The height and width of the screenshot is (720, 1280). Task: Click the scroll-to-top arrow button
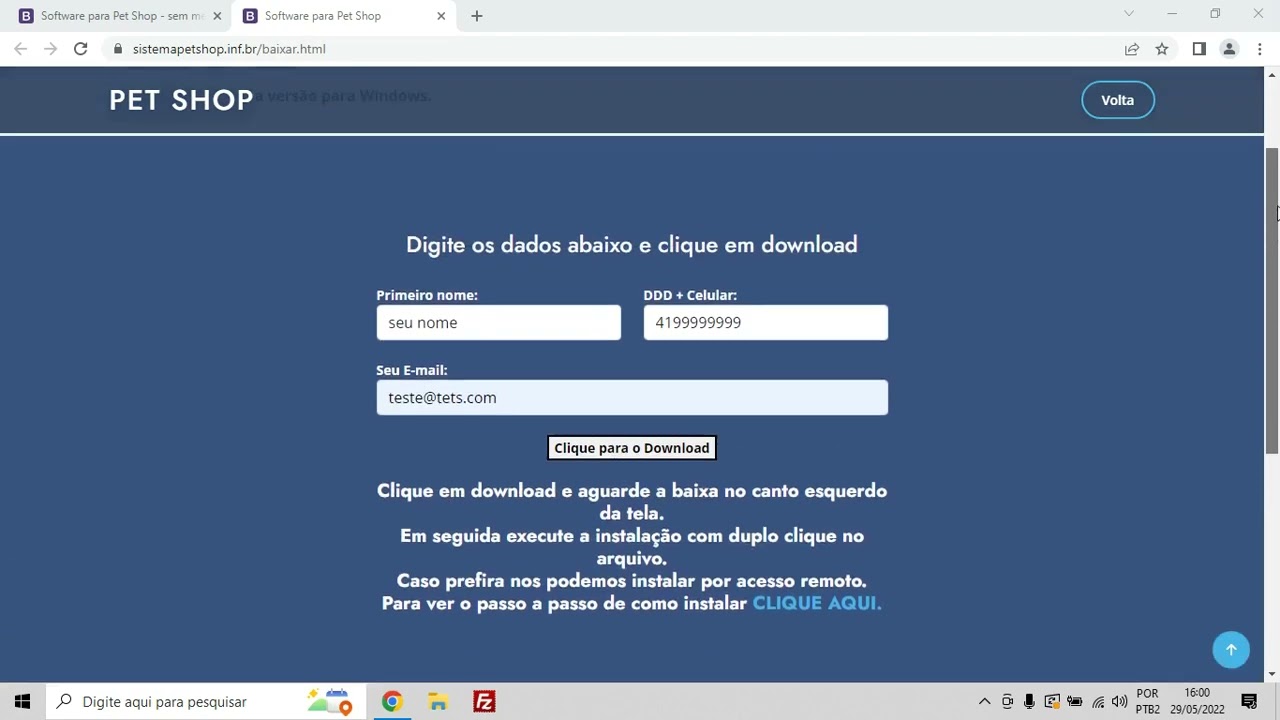pyautogui.click(x=1231, y=650)
